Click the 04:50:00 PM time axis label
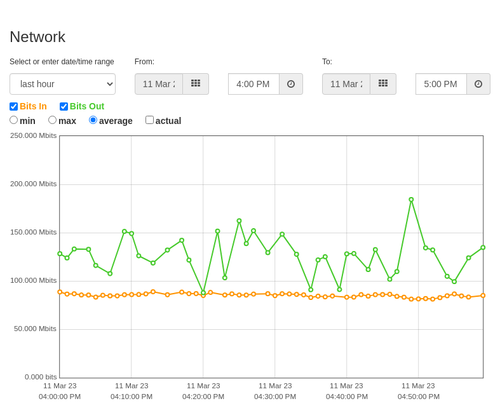The image size is (500, 403). point(418,397)
